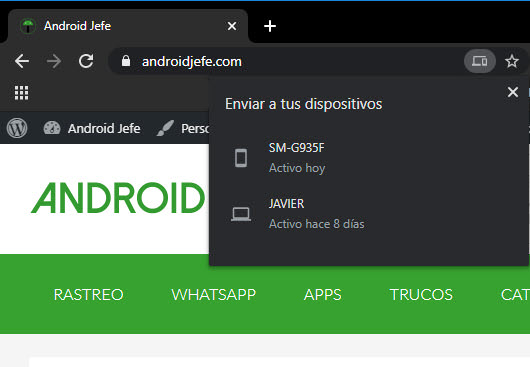The height and width of the screenshot is (367, 530).
Task: Close the Enviar a tus dispositivos popup
Action: coord(513,92)
